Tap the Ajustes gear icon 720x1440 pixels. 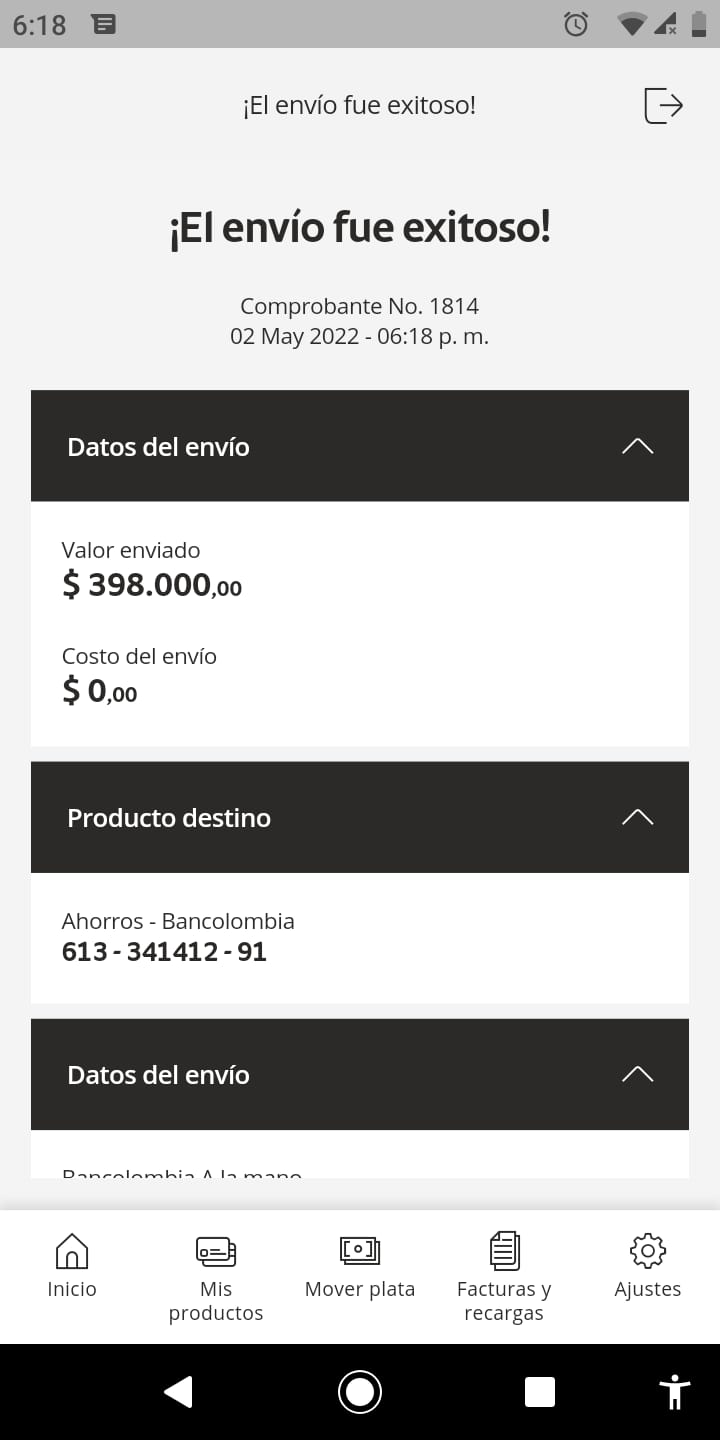(x=648, y=1250)
